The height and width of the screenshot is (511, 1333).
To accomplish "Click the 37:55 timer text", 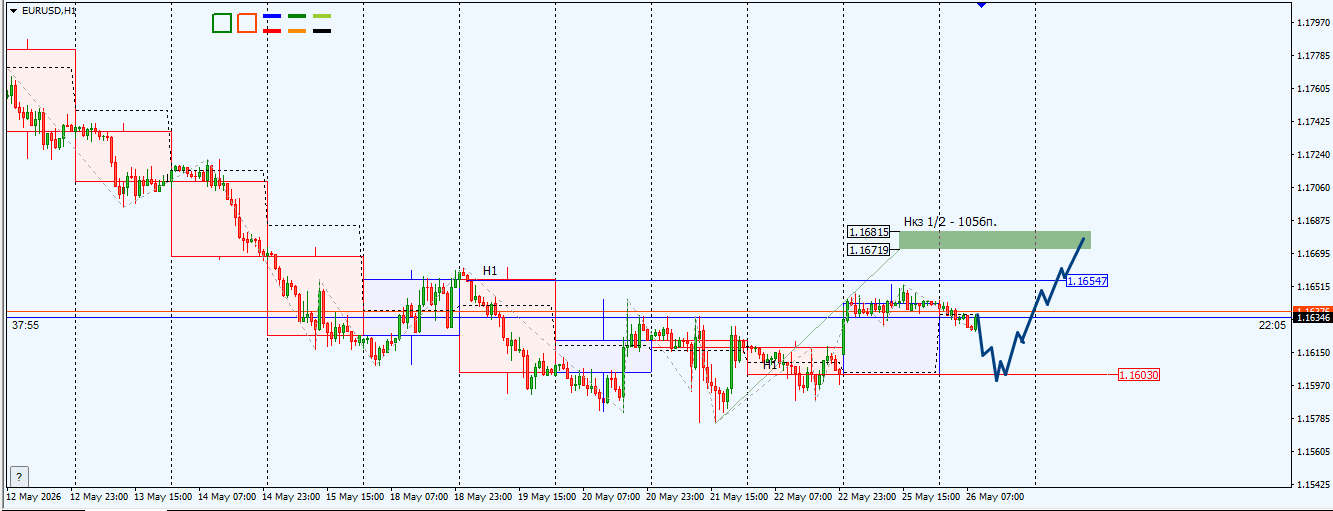I will 26,325.
